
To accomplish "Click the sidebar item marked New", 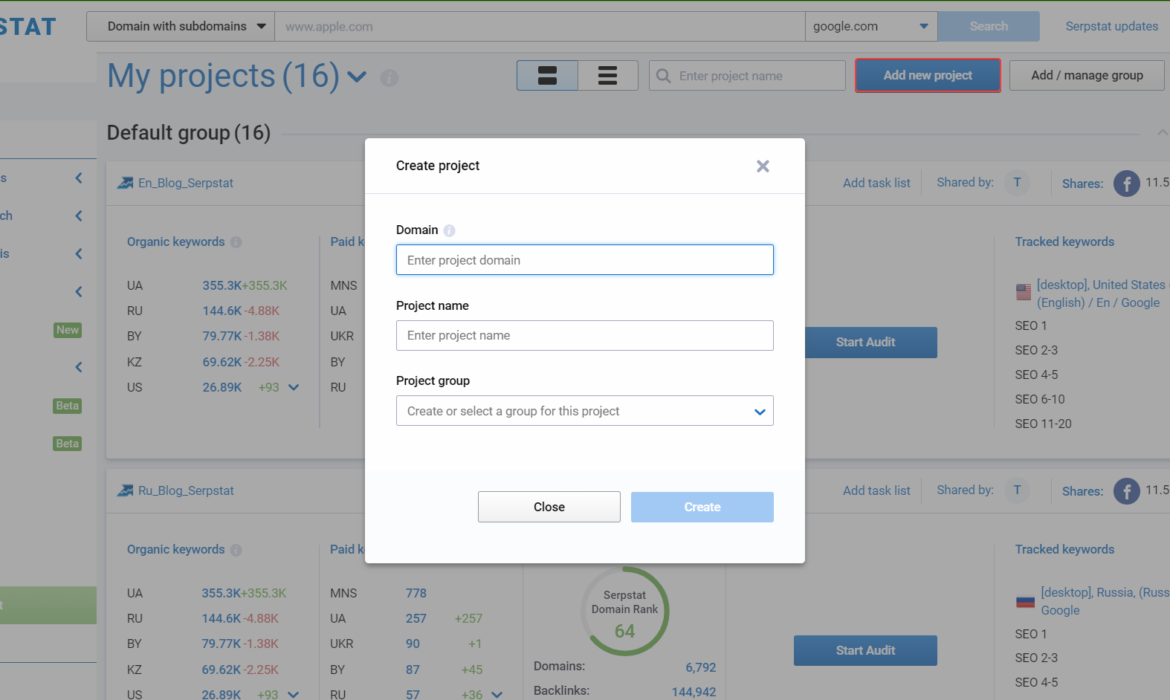I will coord(67,330).
